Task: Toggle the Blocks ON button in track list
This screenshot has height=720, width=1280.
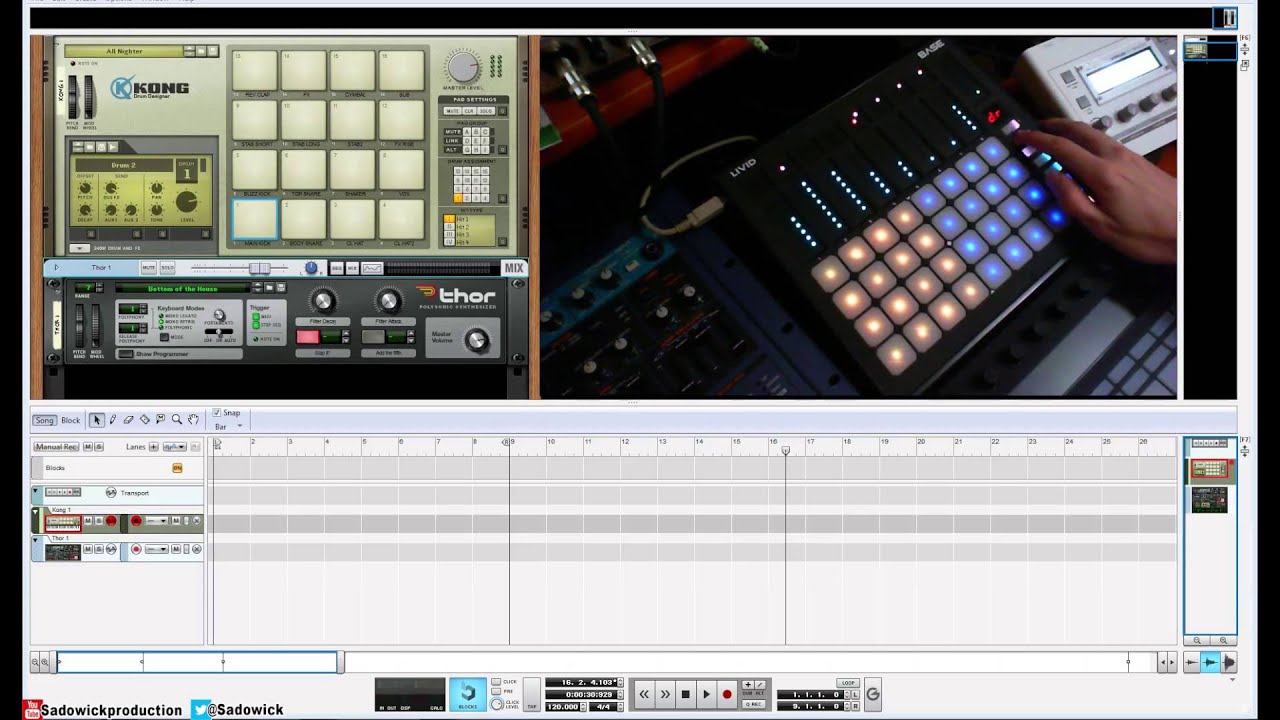Action: (177, 468)
